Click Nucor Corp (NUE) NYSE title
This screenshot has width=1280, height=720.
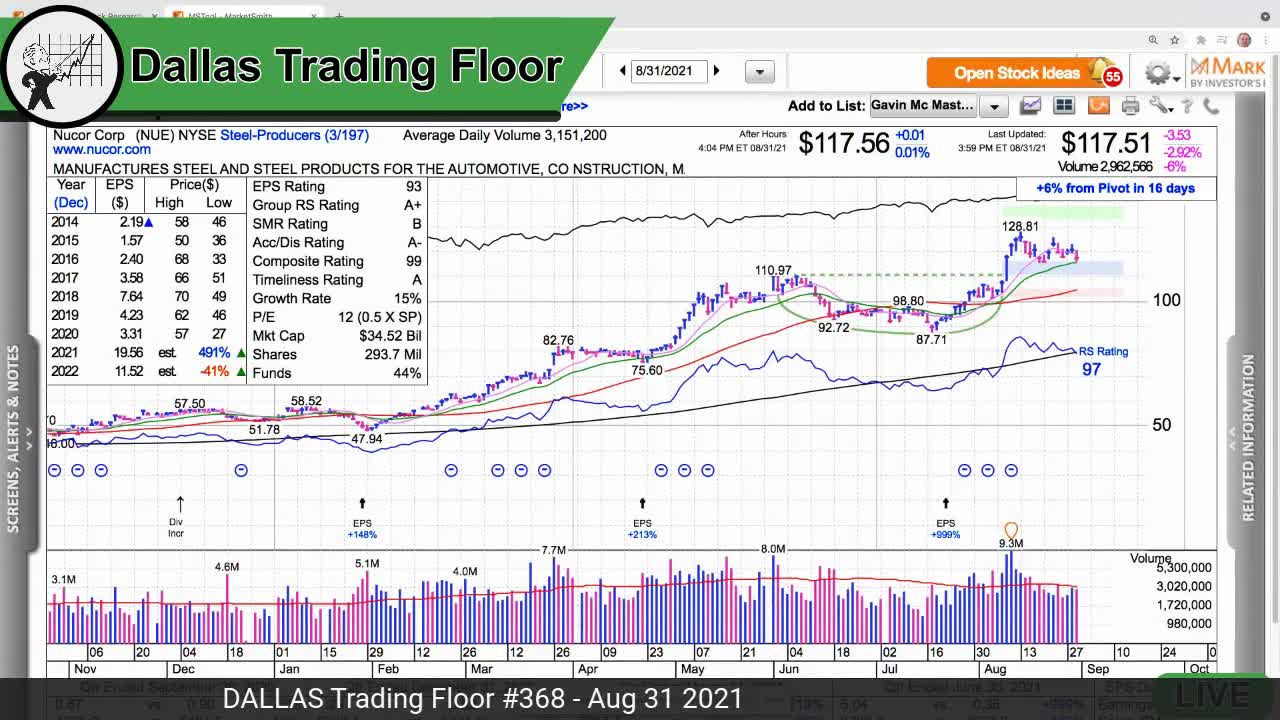[135, 135]
